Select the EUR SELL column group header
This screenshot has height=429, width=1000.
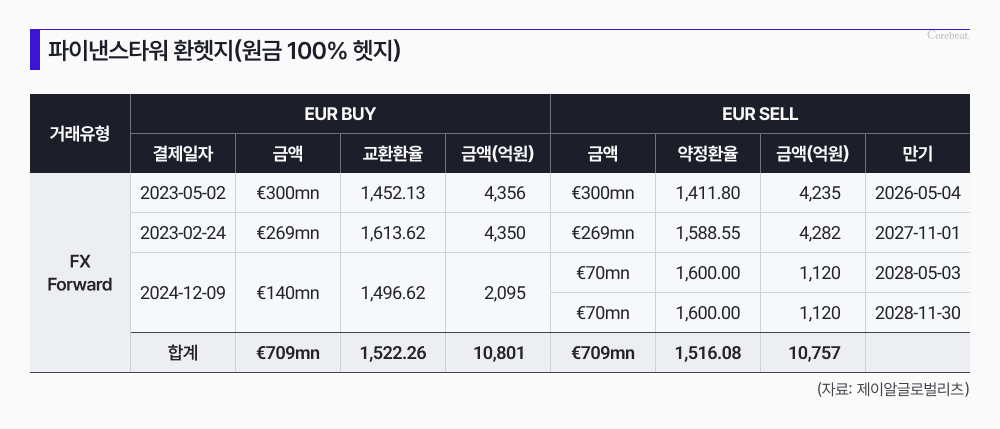[760, 114]
